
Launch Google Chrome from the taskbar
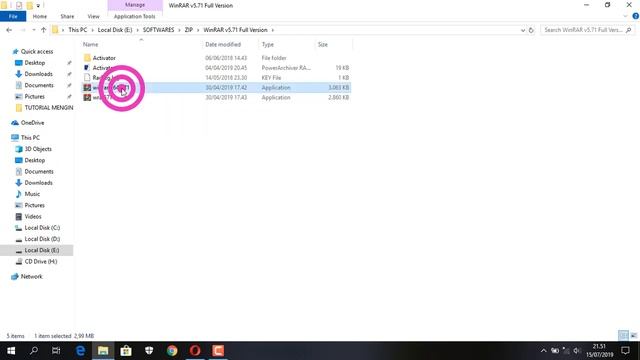[x=172, y=351]
